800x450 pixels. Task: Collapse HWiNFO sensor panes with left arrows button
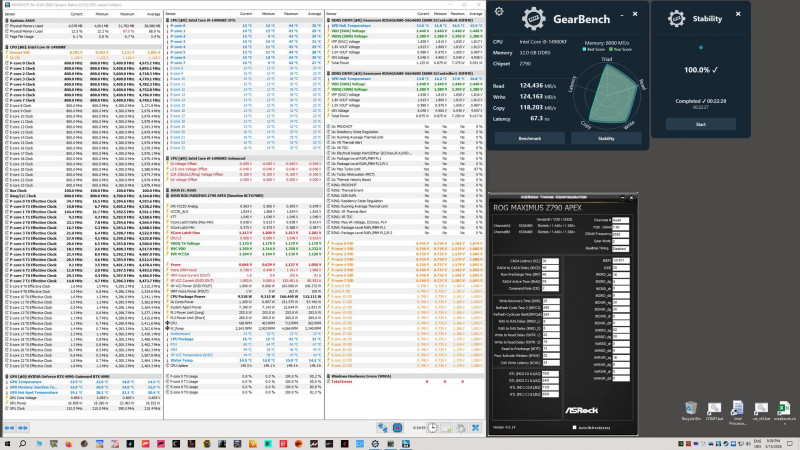[x=9, y=428]
